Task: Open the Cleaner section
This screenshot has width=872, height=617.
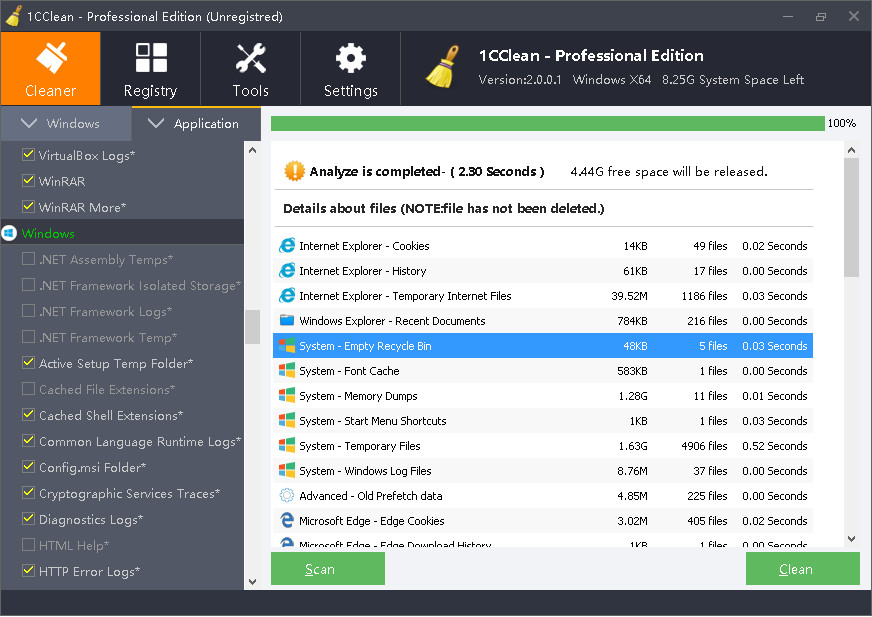Action: coord(51,68)
